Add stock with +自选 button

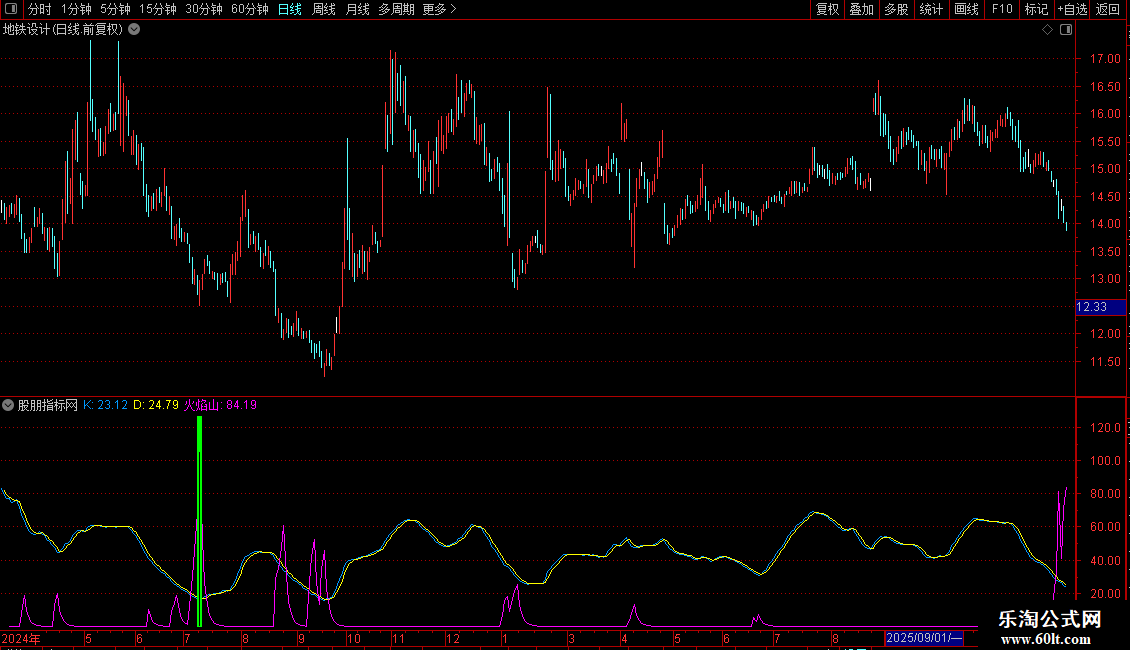coord(1072,9)
